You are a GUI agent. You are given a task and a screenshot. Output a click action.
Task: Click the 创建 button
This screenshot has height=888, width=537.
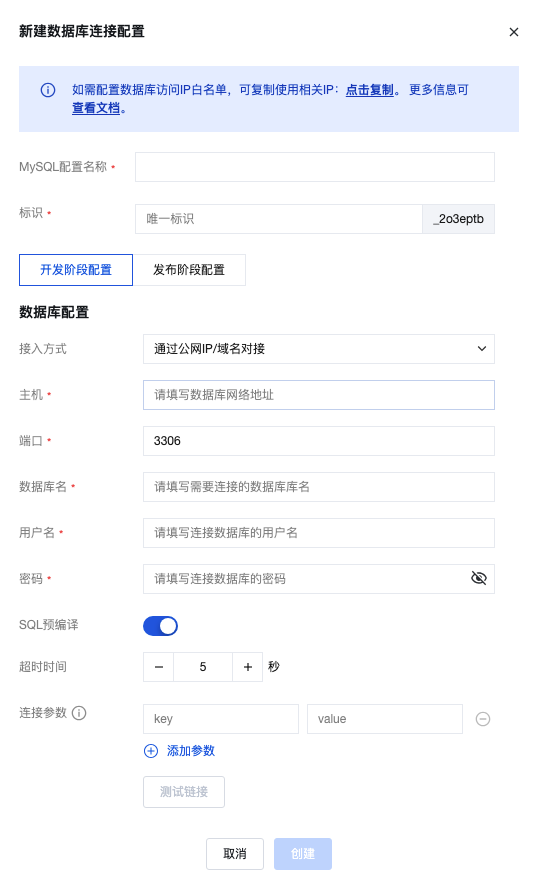coord(303,854)
